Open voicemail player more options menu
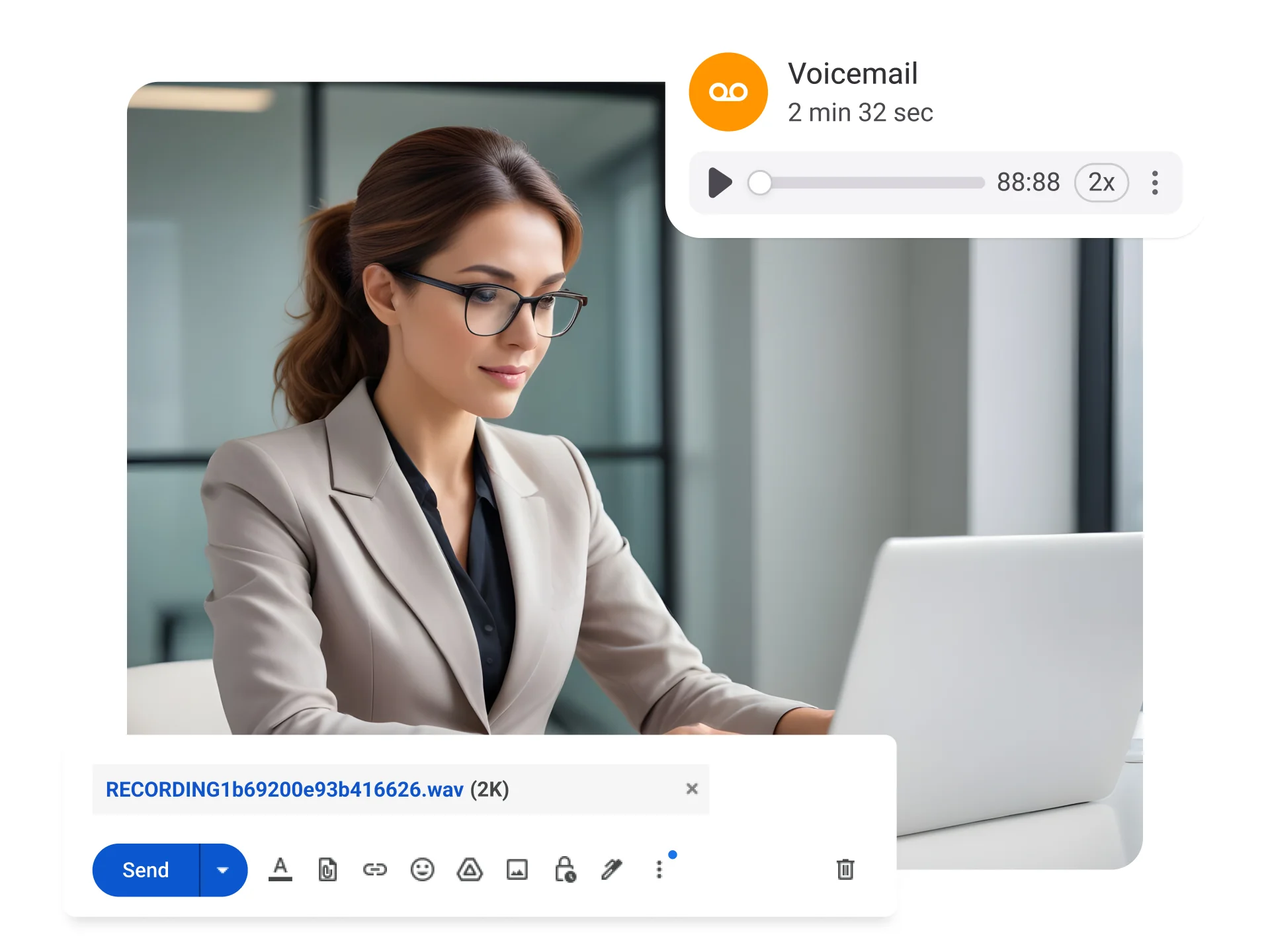 coord(1155,182)
